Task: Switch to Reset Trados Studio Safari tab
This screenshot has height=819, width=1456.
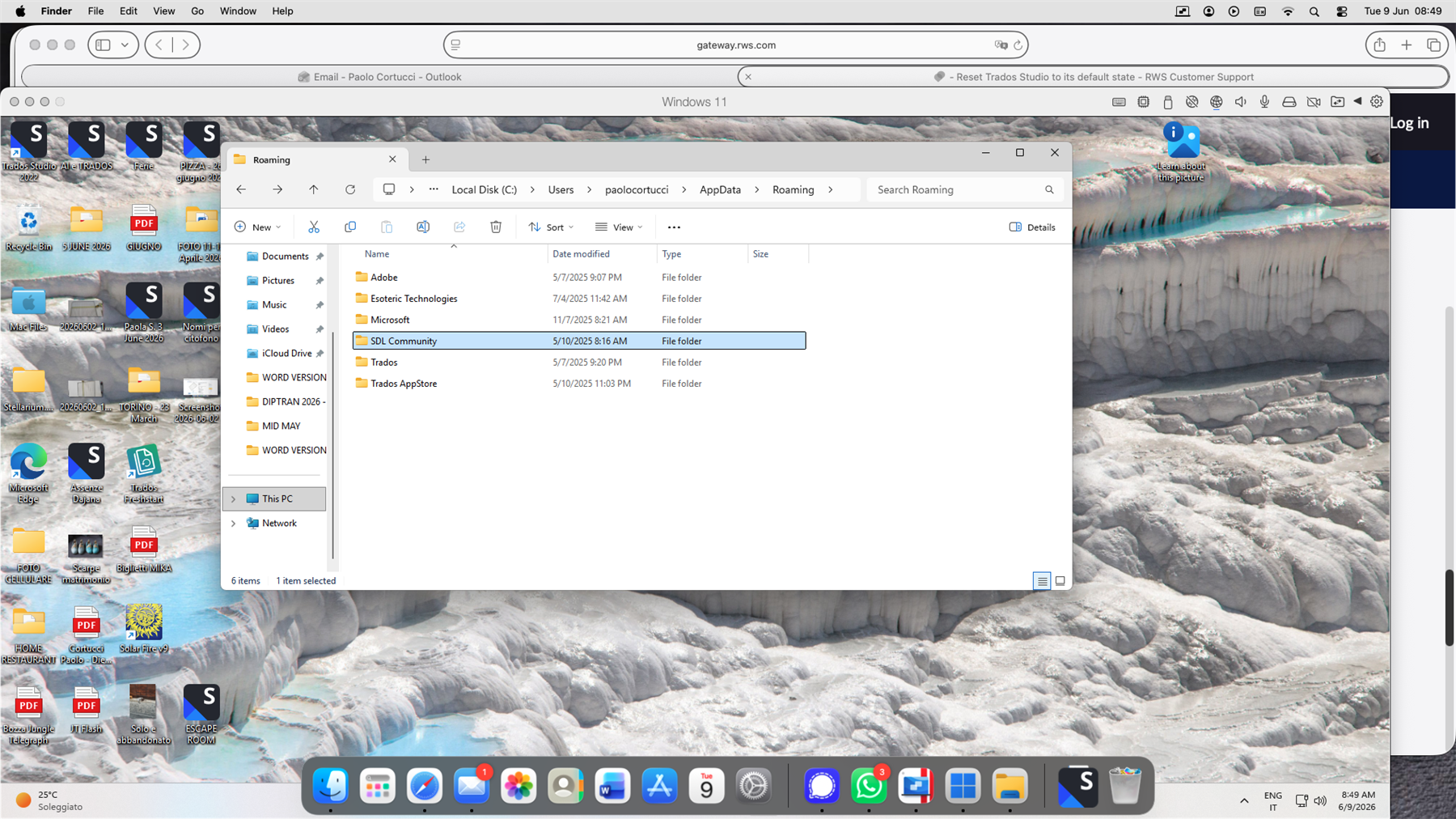Action: tap(1094, 77)
